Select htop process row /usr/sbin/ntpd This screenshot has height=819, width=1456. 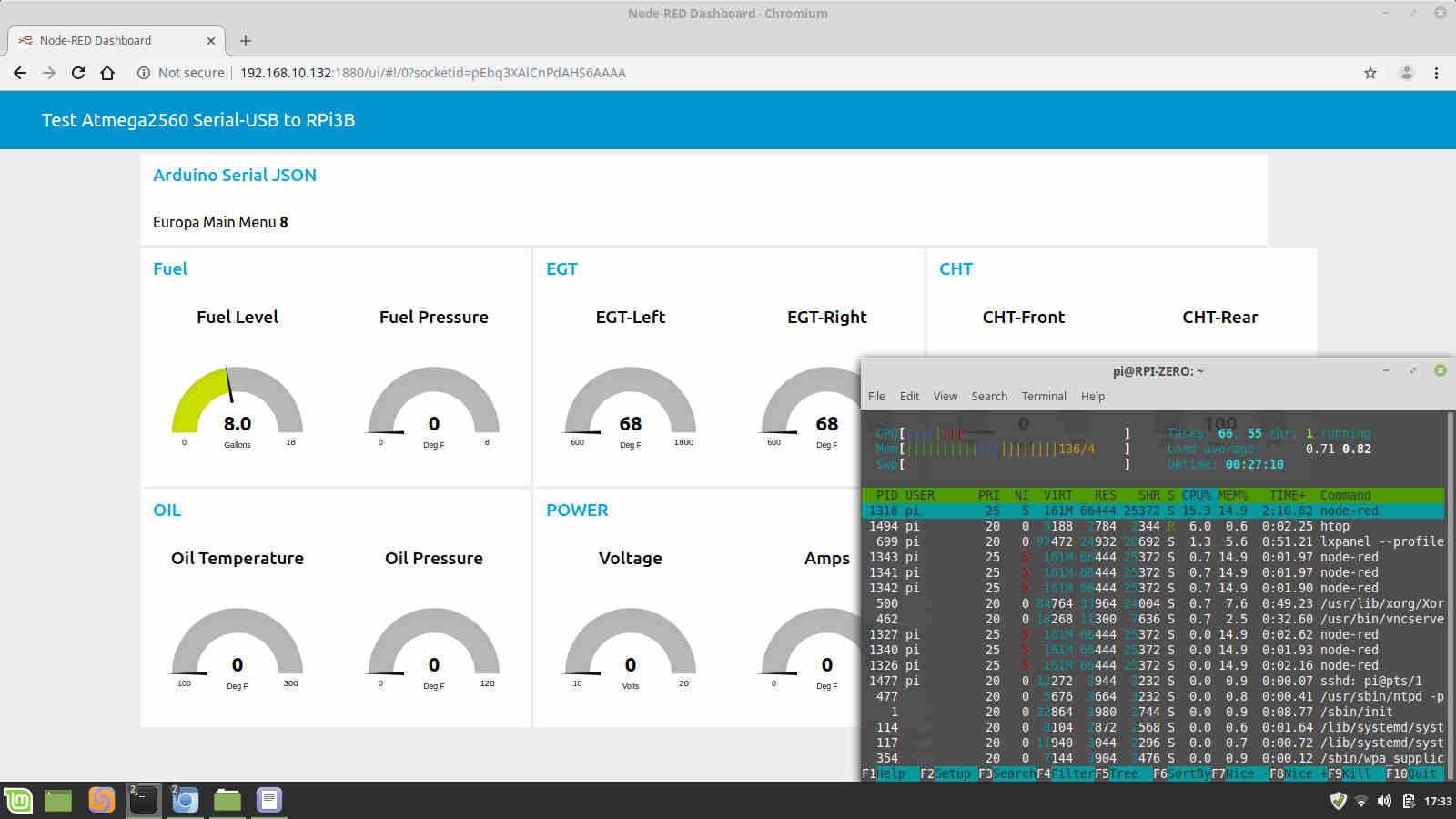click(x=1153, y=696)
